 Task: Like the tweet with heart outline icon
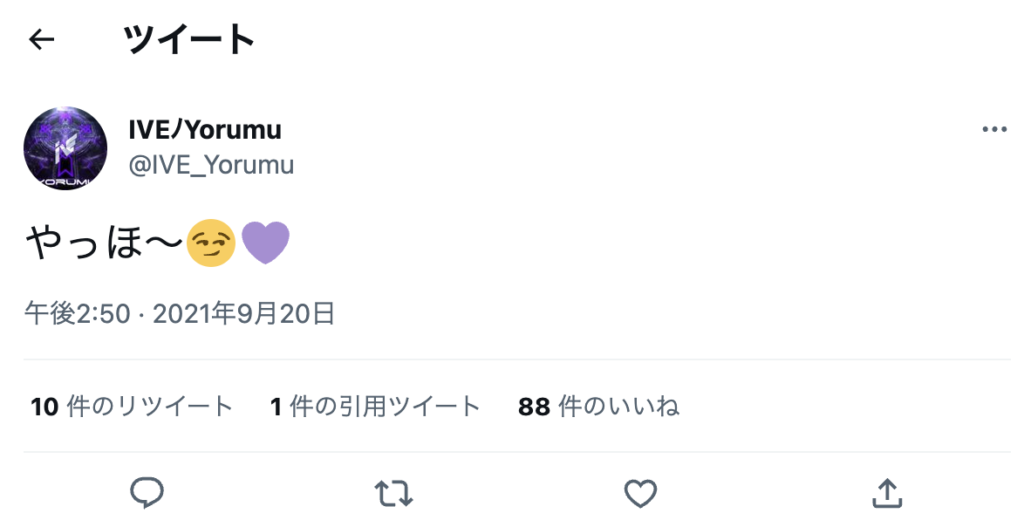click(x=640, y=494)
